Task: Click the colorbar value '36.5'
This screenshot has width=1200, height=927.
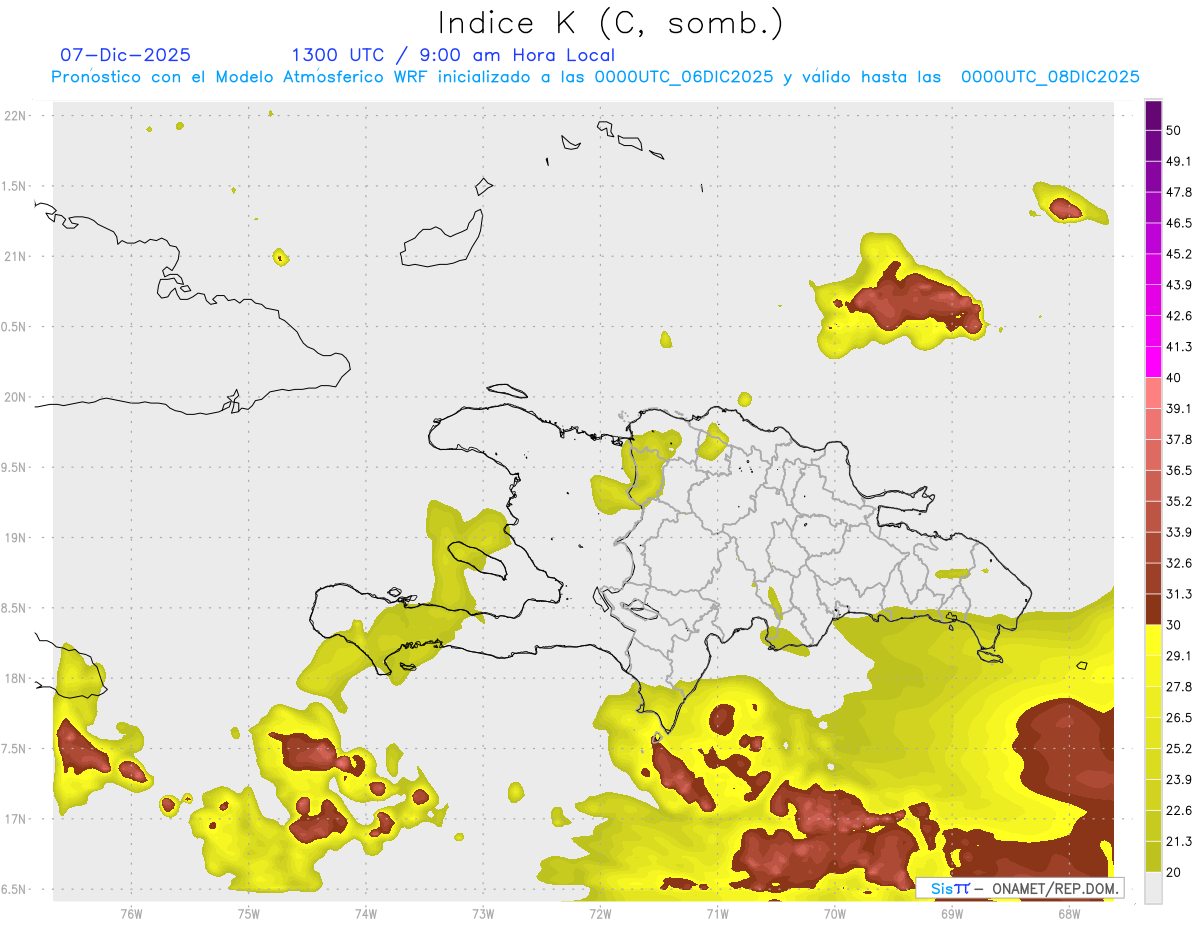Action: click(x=1179, y=470)
